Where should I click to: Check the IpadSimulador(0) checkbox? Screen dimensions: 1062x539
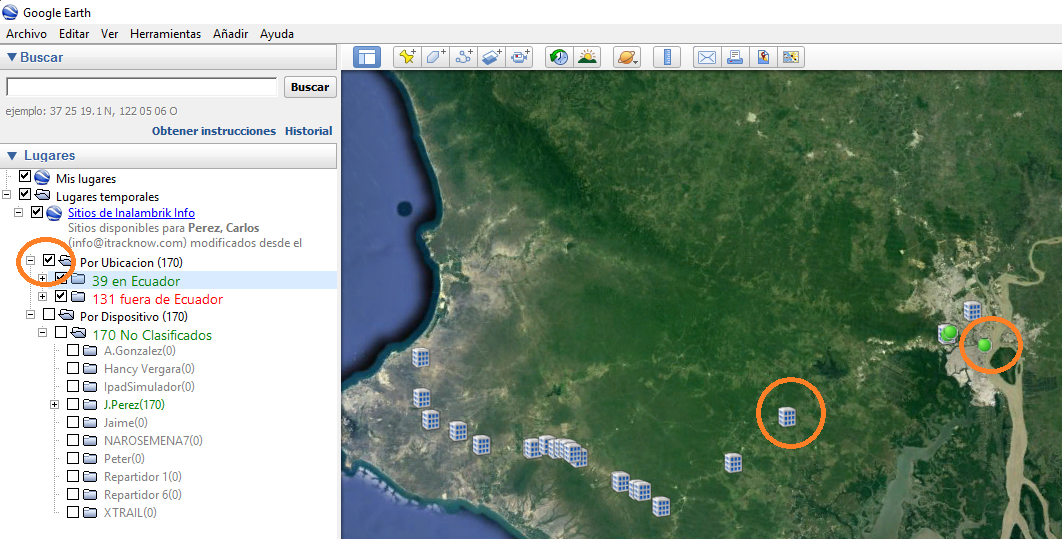point(73,387)
